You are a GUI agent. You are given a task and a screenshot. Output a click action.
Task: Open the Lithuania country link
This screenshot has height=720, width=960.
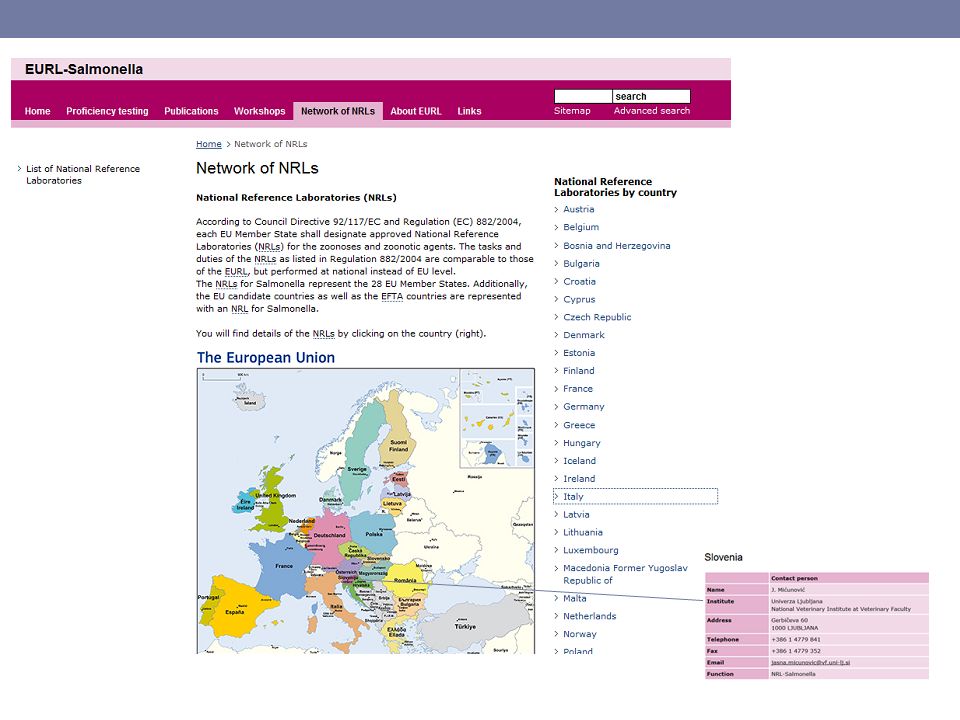[583, 532]
